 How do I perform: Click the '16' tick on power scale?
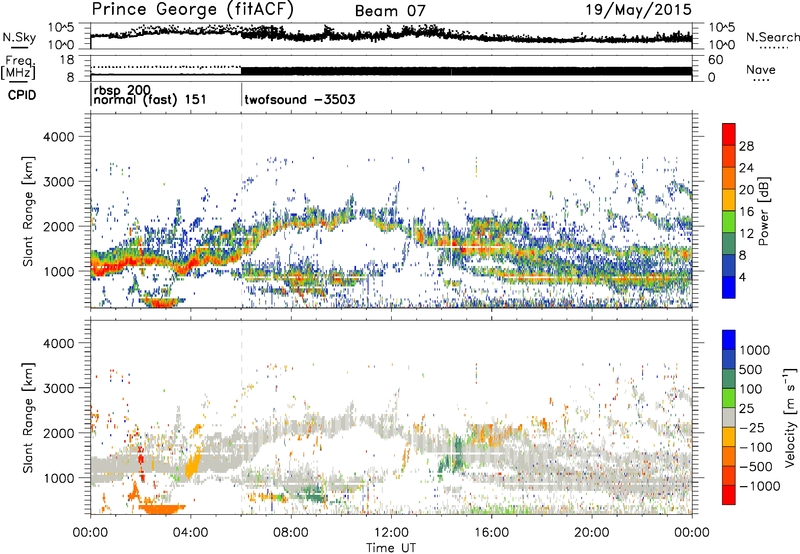(746, 212)
